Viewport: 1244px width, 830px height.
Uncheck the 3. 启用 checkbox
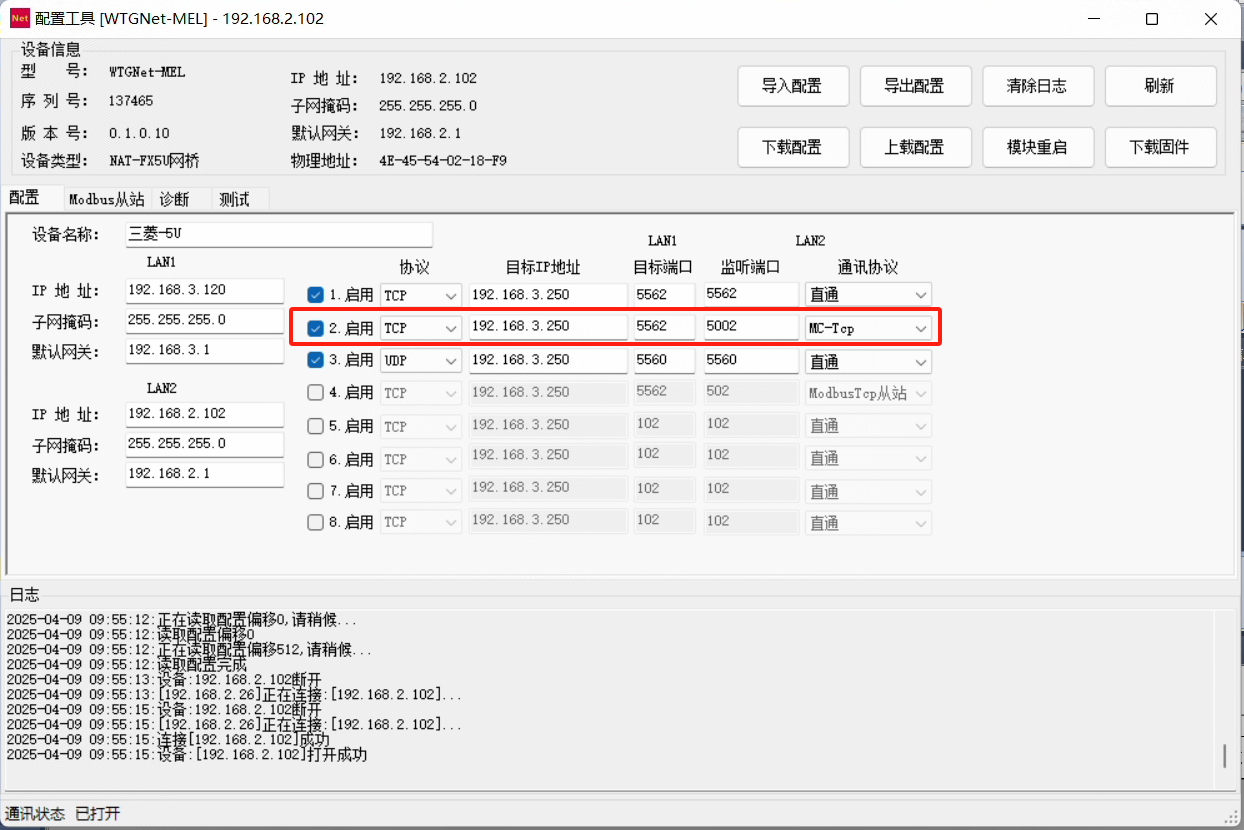tap(316, 360)
